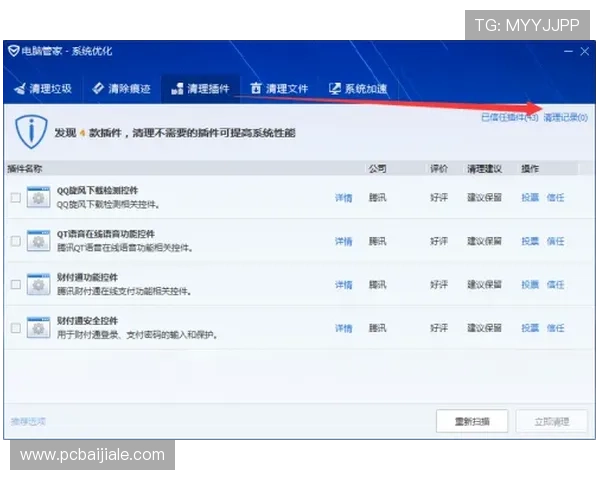
Task: Click 建议保留 in the 财付通安全控件 row
Action: point(484,328)
